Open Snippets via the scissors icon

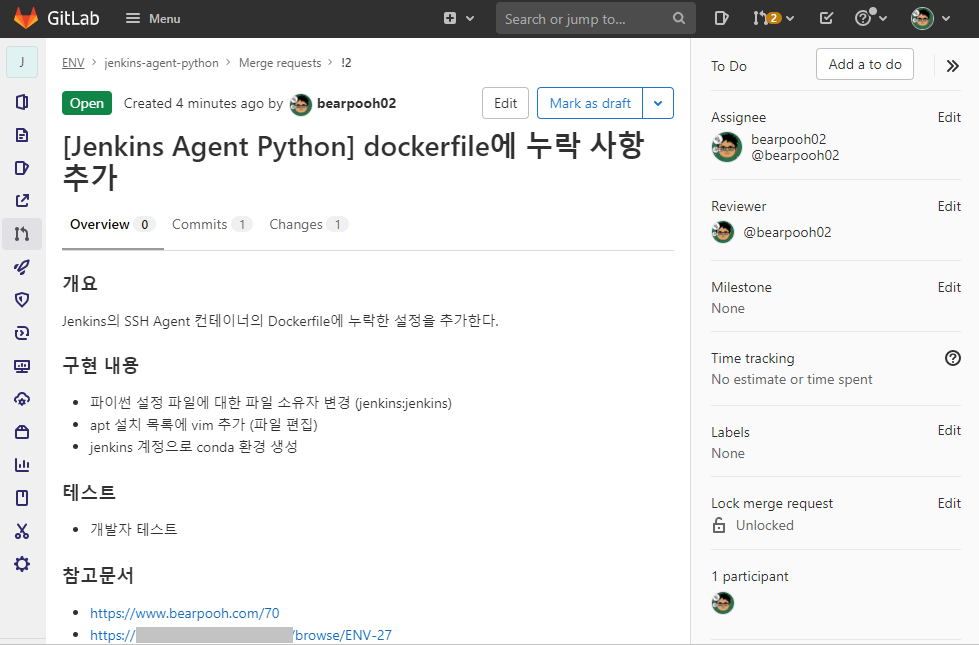21,531
